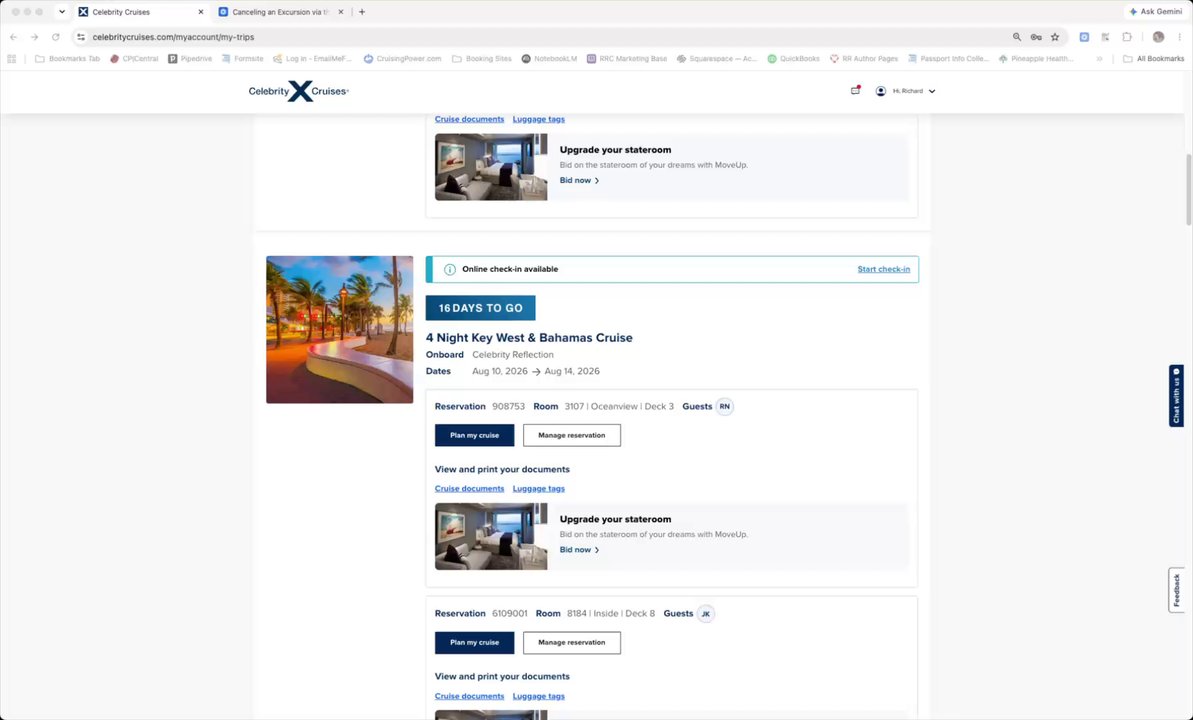Screen dimensions: 1193x720
Task: Click the page vertical scrollbar thumb
Action: (x=1188, y=190)
